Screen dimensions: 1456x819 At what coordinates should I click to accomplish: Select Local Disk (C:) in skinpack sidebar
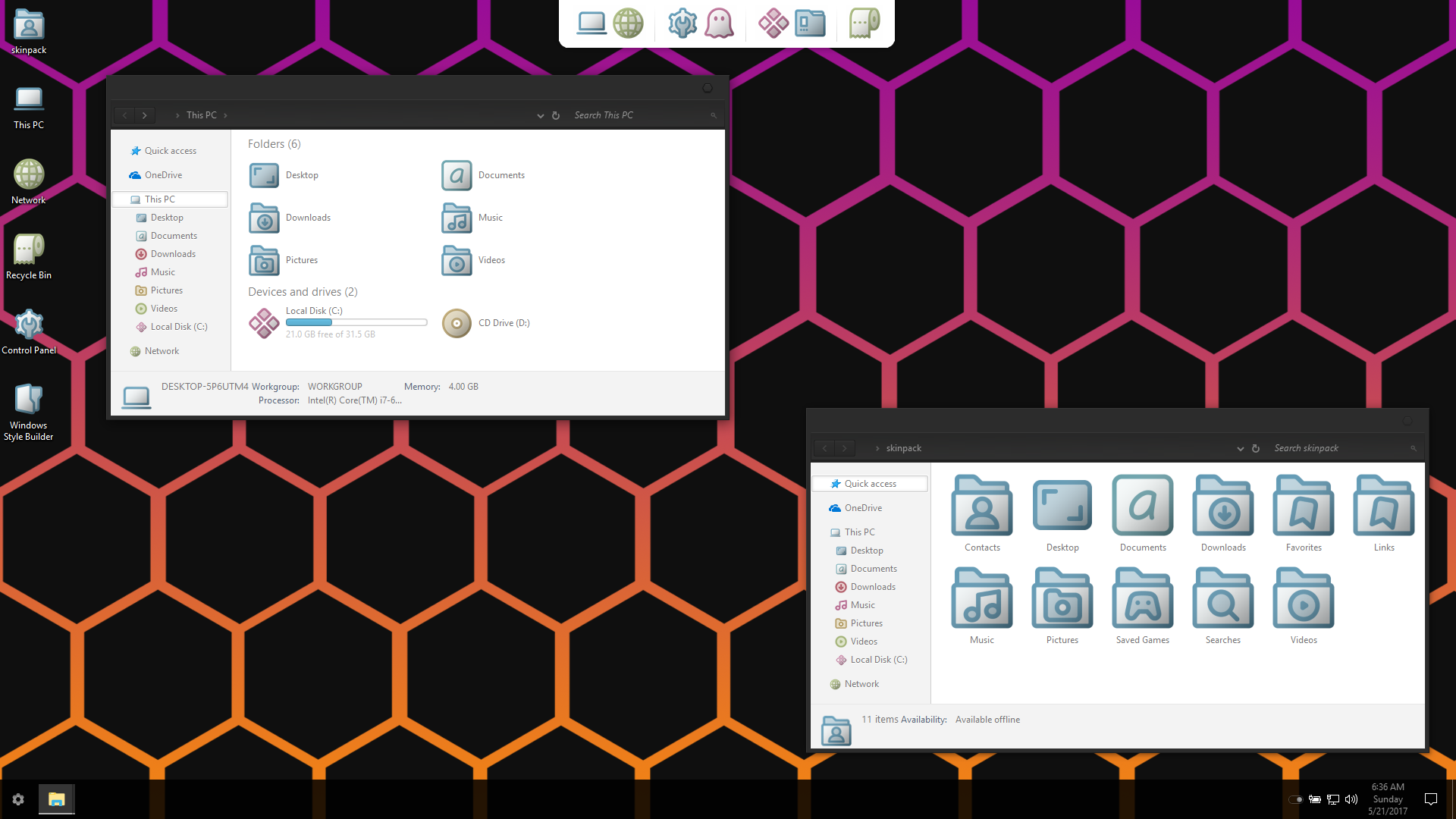point(878,660)
